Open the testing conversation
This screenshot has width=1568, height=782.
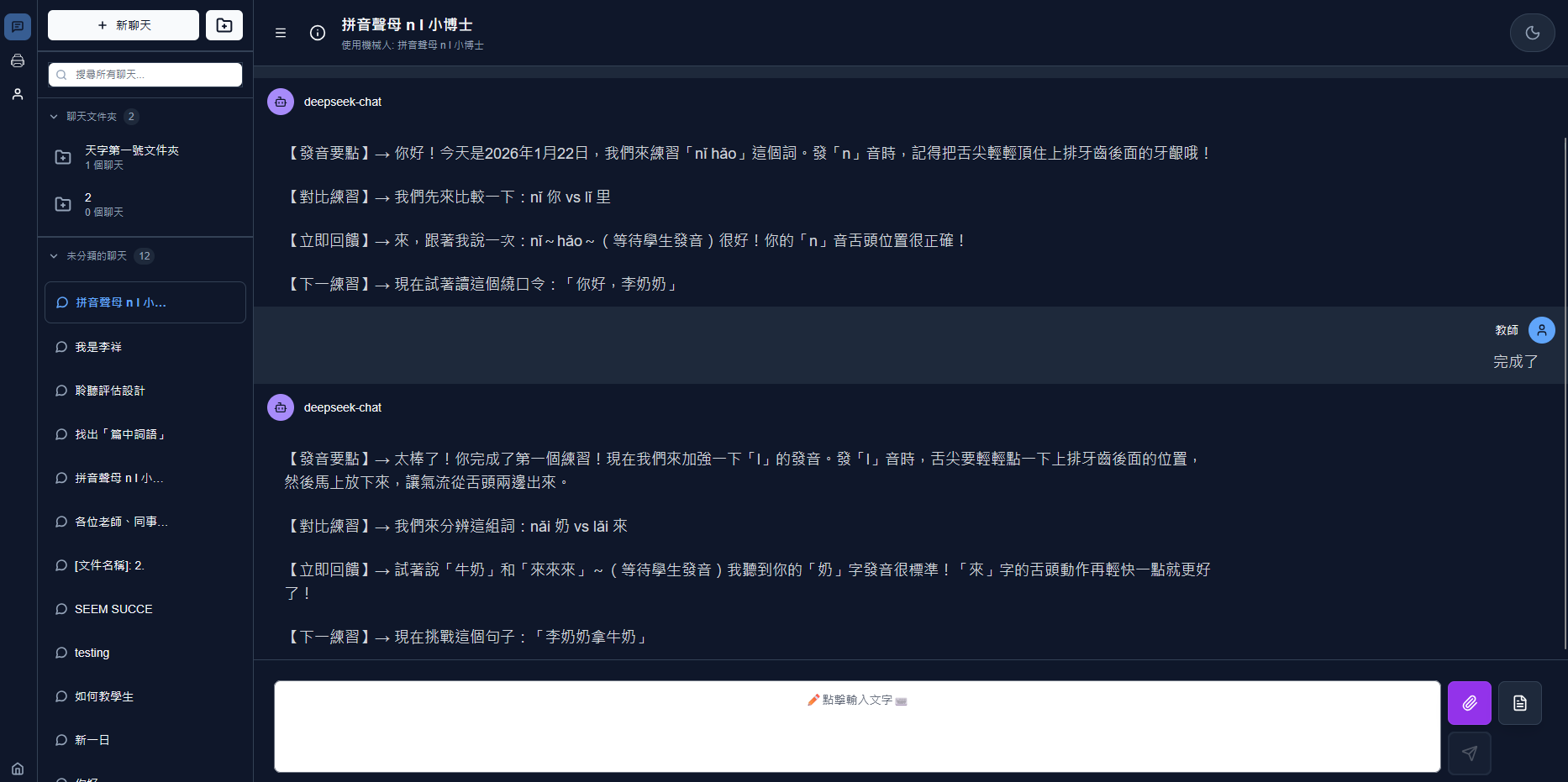pos(92,653)
